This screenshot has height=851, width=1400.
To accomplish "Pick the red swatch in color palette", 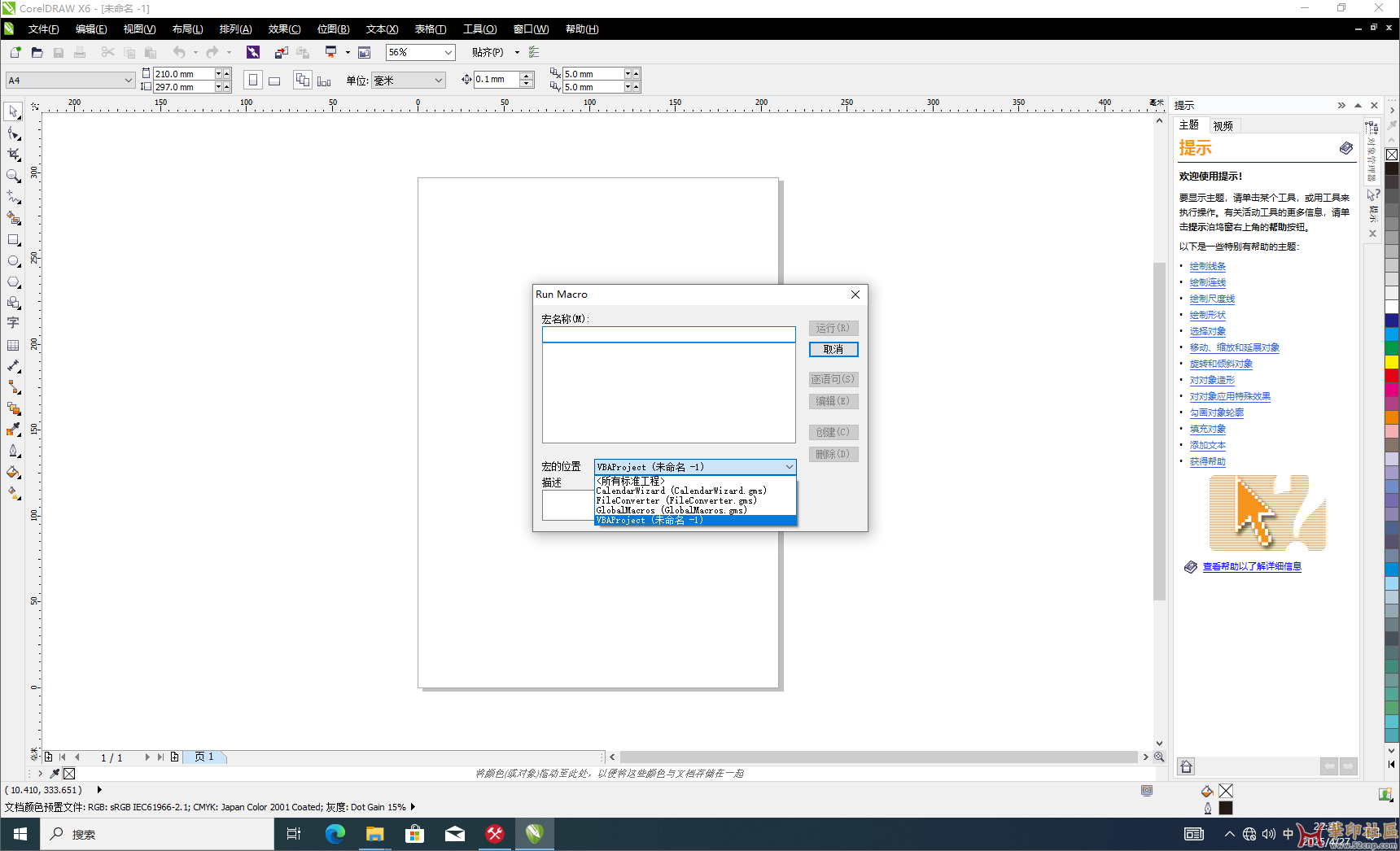I will (x=1392, y=375).
